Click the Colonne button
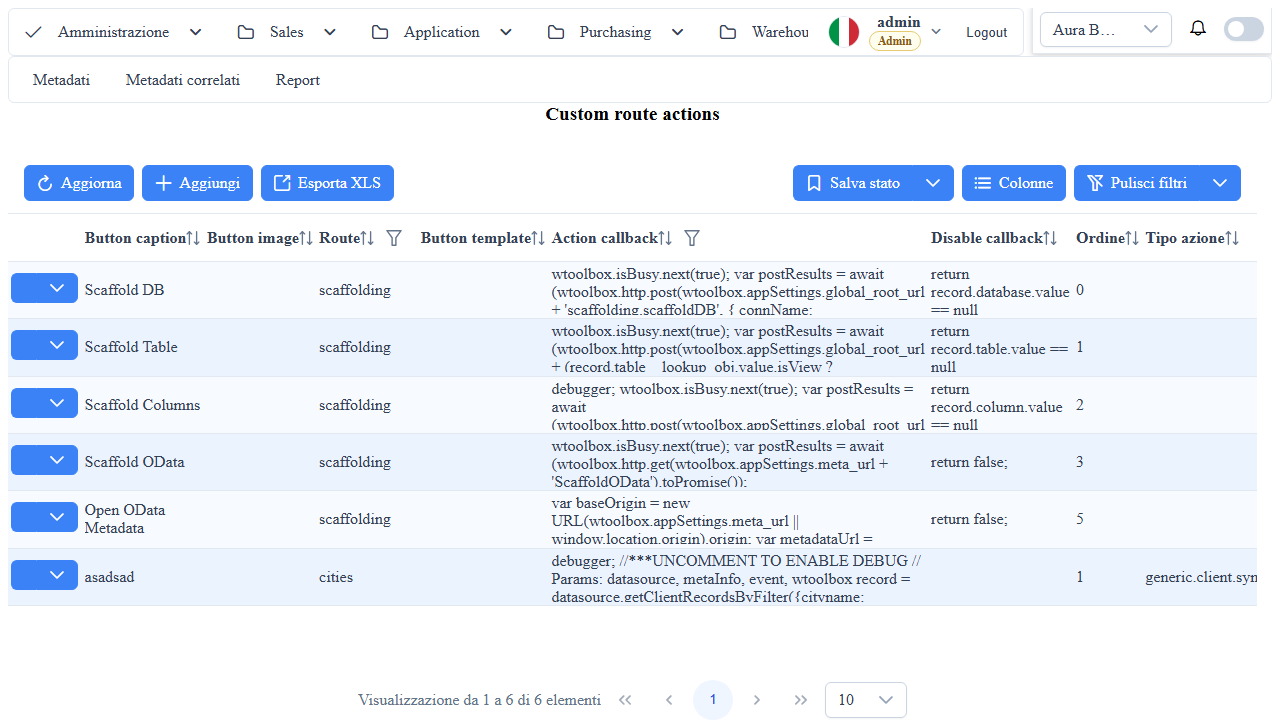Viewport: 1280px width, 728px height. coord(1014,183)
